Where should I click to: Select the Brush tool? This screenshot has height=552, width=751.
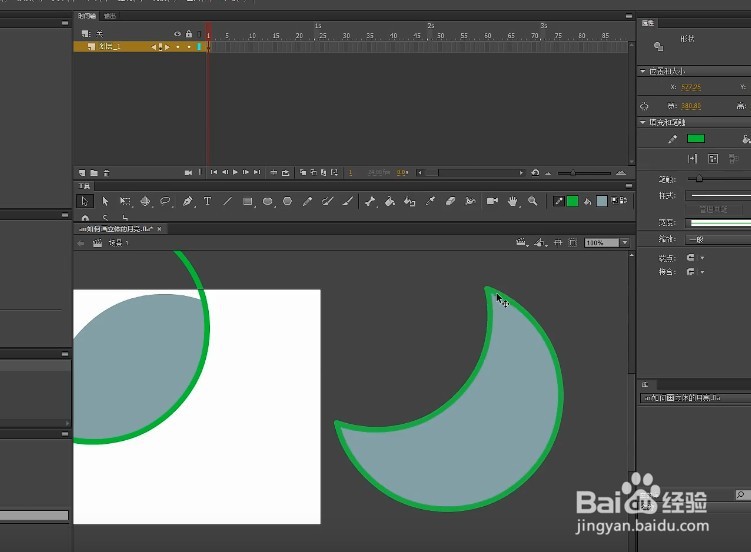click(x=348, y=201)
